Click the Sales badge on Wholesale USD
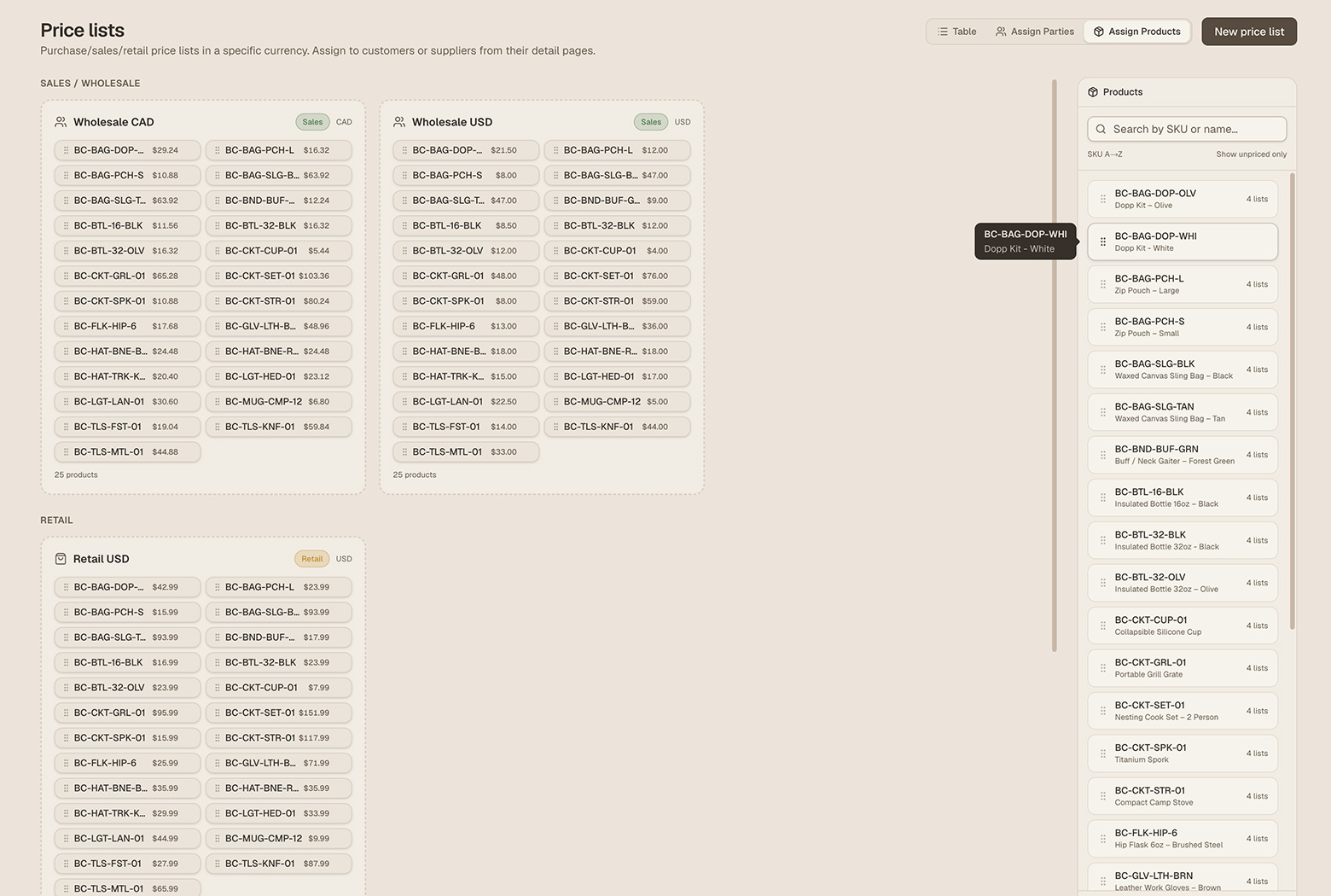 click(x=651, y=122)
